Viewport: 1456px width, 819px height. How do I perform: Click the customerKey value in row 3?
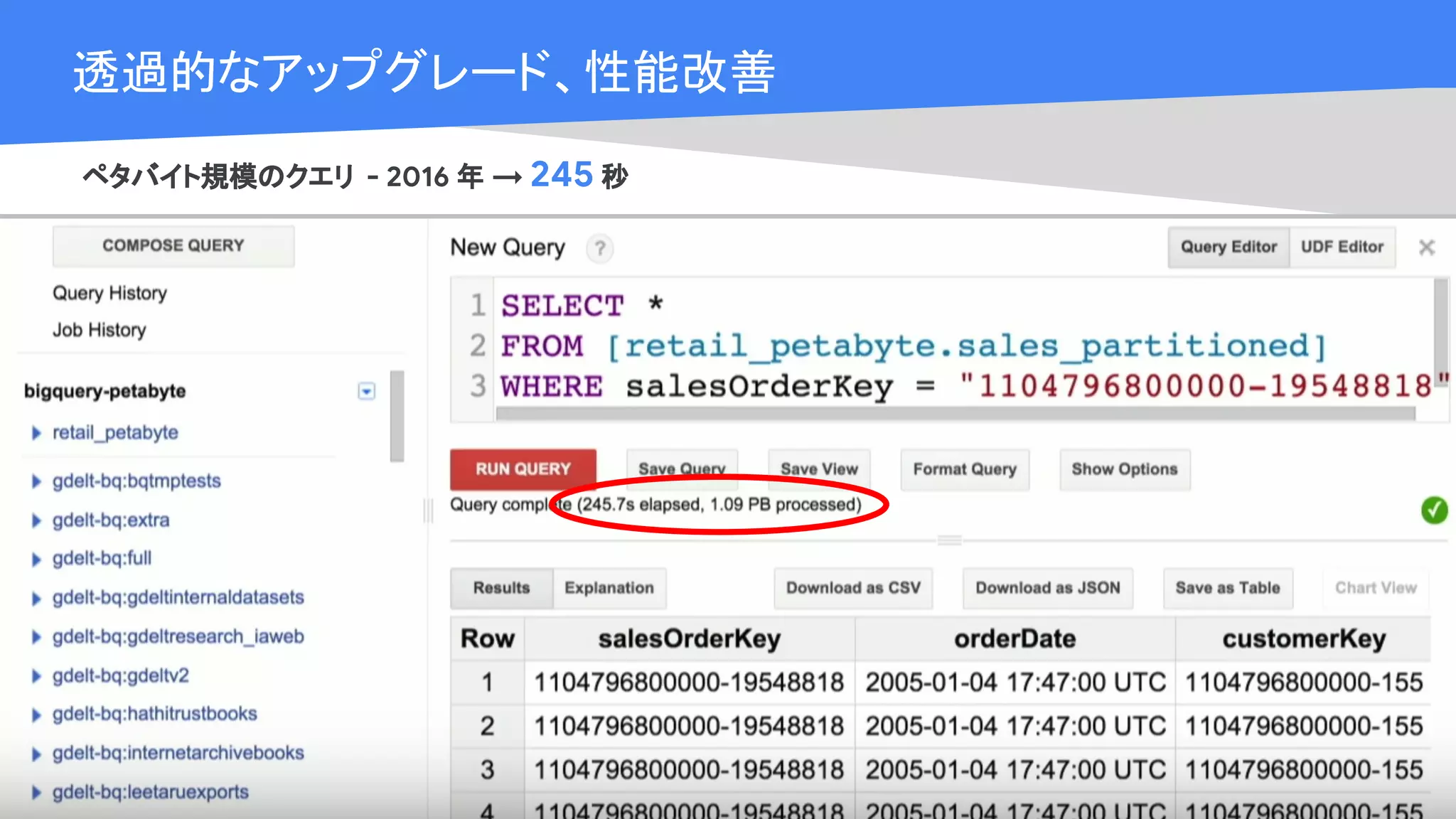[1304, 770]
